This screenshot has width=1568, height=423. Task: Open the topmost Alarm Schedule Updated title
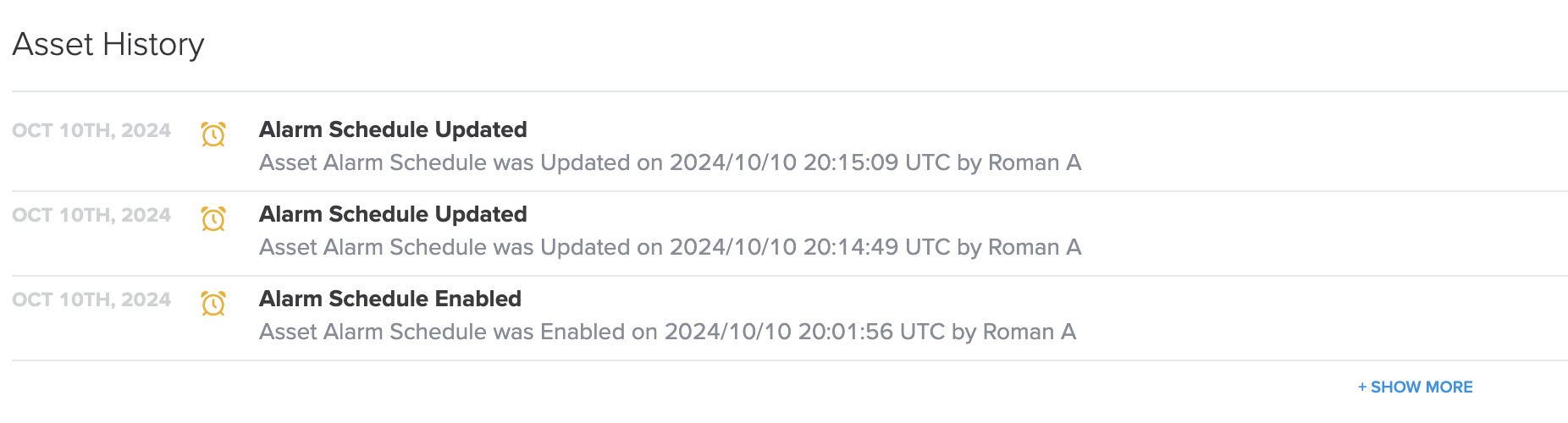tap(393, 129)
